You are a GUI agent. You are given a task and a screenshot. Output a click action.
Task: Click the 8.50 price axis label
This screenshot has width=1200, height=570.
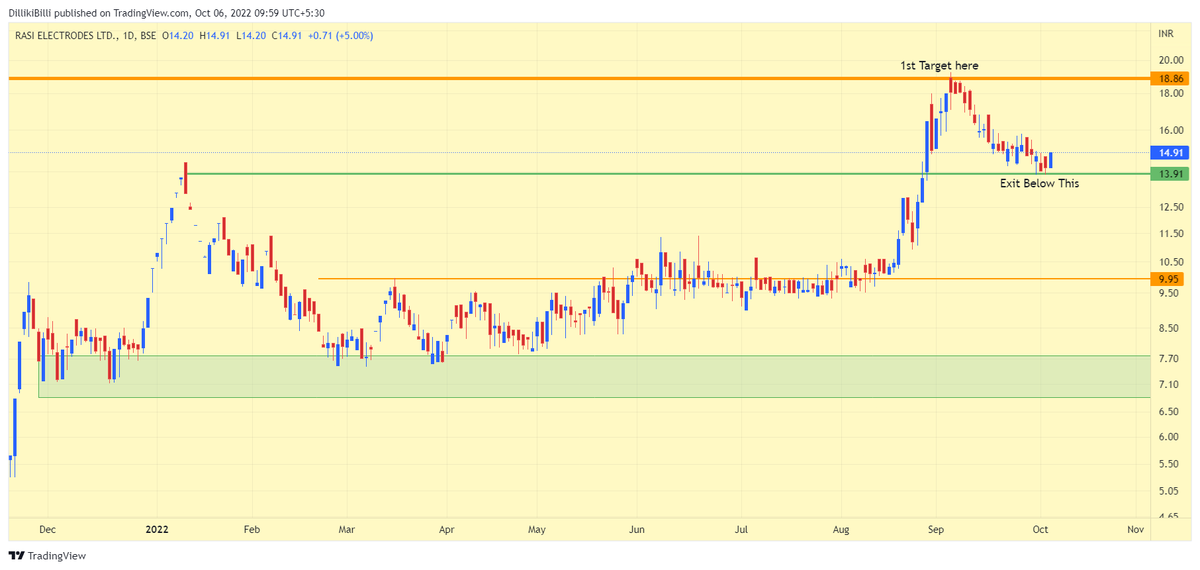coord(1169,329)
